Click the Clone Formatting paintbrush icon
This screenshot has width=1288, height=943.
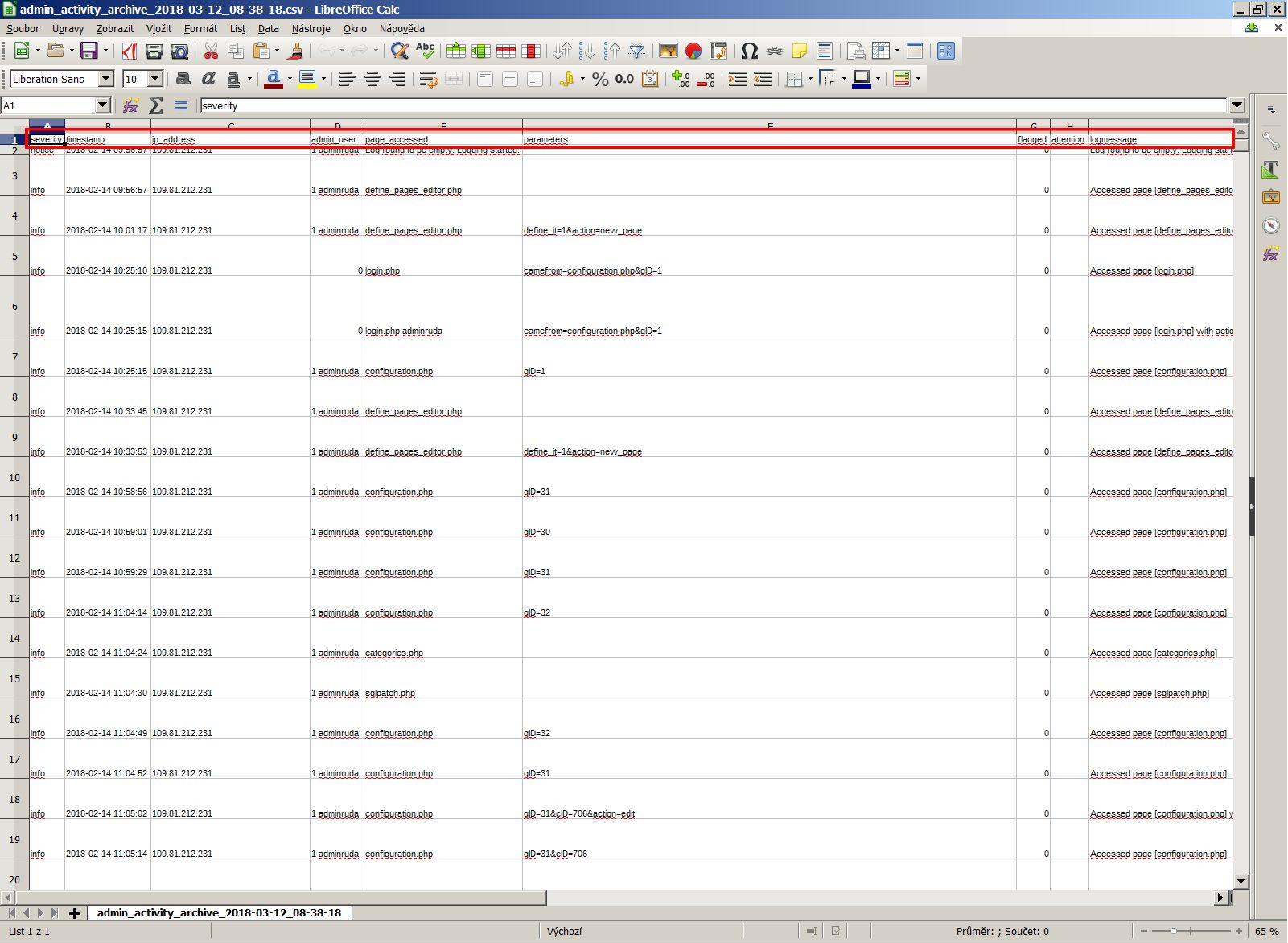coord(295,51)
